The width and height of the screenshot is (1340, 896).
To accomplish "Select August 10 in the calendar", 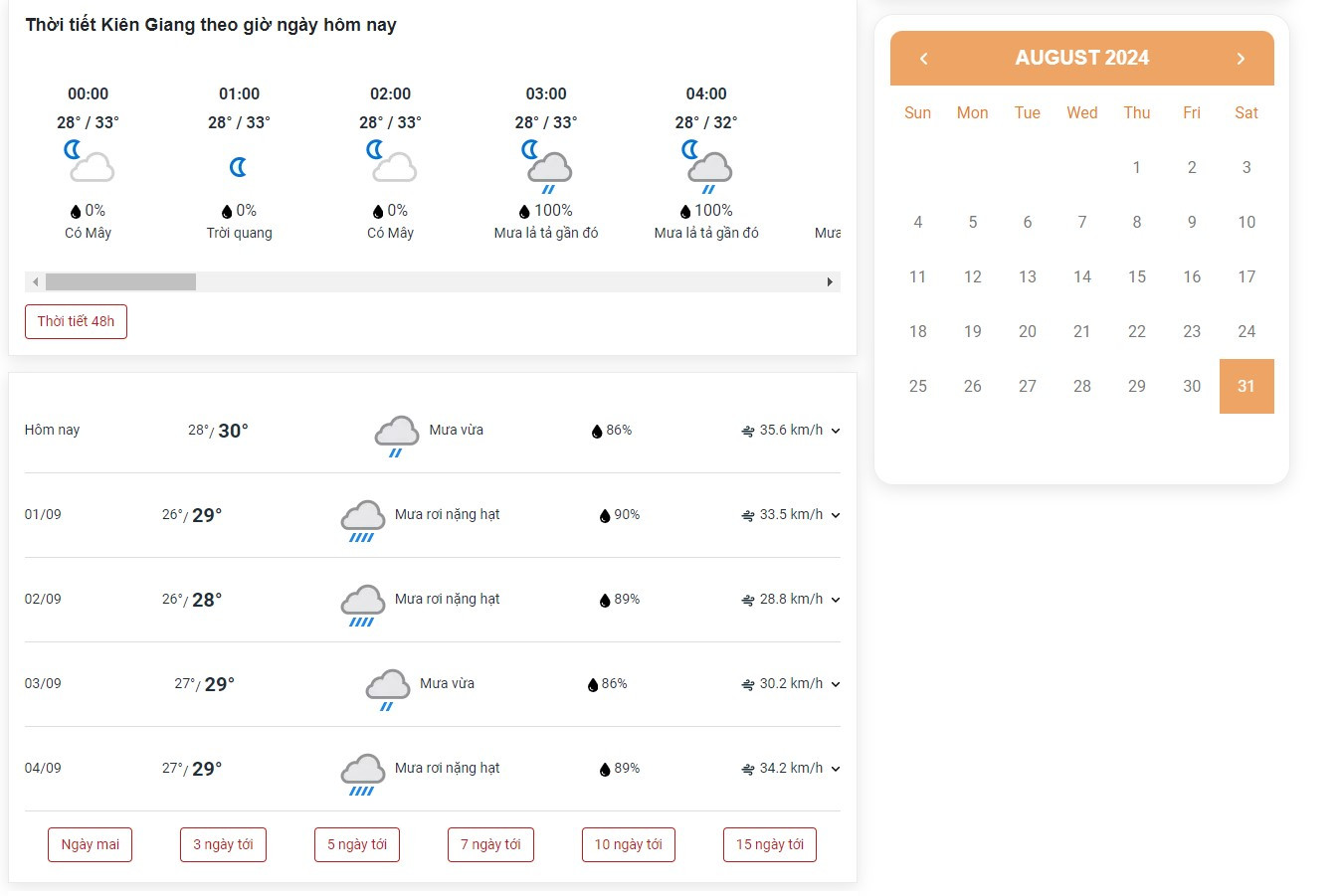I will point(1246,222).
